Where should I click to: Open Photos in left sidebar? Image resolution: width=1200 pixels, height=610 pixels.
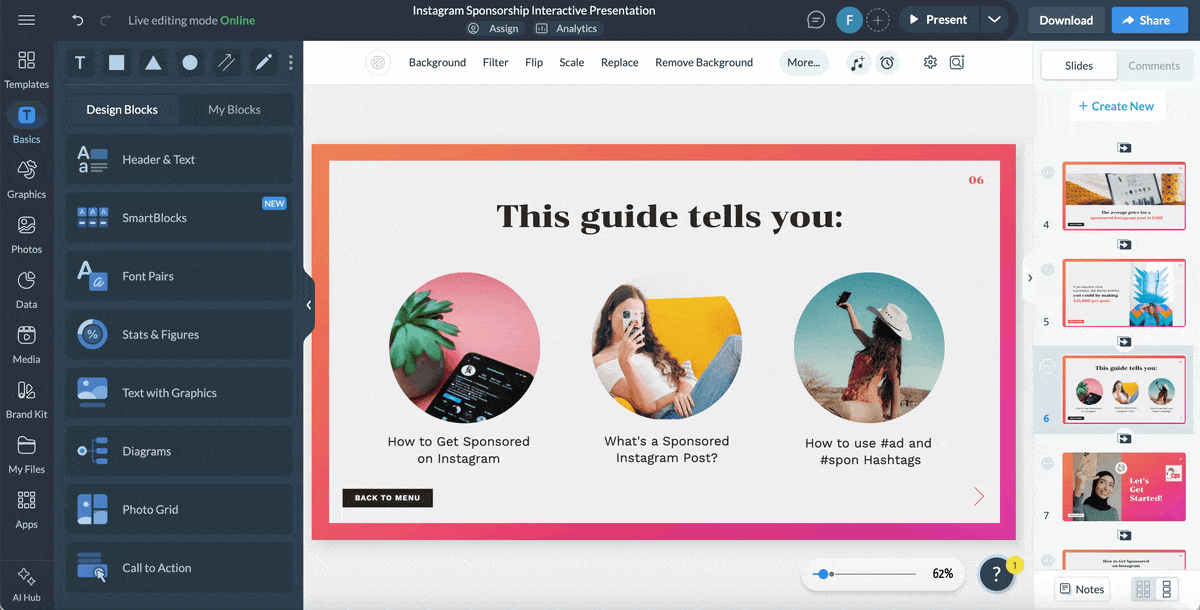click(x=27, y=234)
